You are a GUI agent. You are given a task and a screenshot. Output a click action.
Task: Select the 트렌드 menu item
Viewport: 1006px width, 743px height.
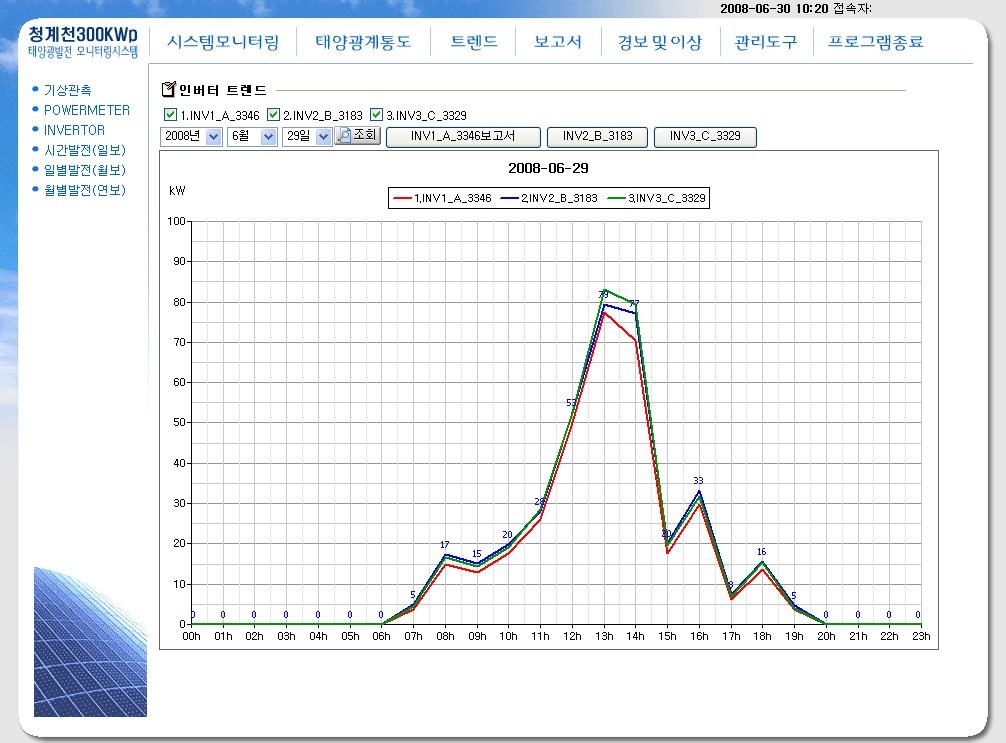(473, 43)
